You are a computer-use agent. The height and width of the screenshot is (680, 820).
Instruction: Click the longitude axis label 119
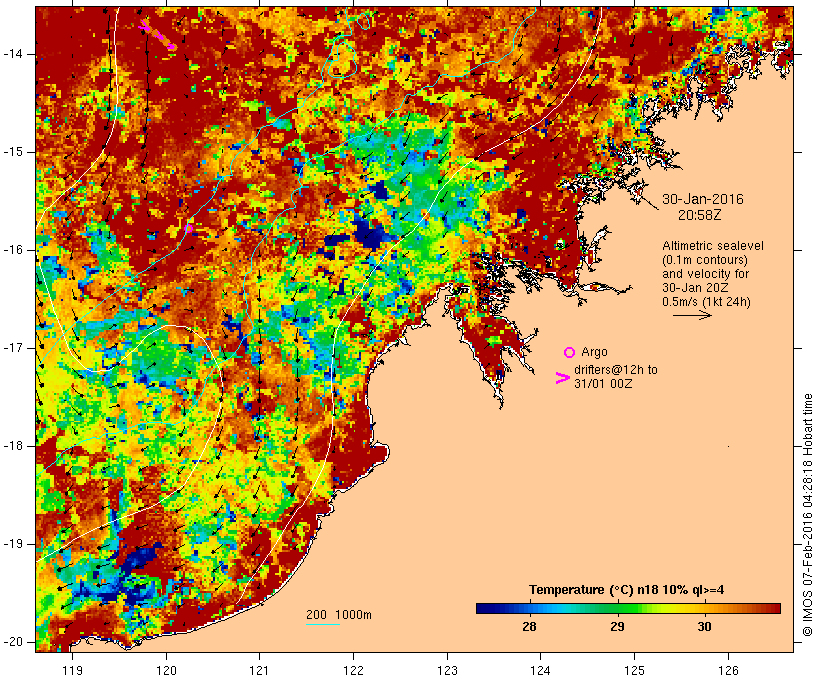pos(72,670)
